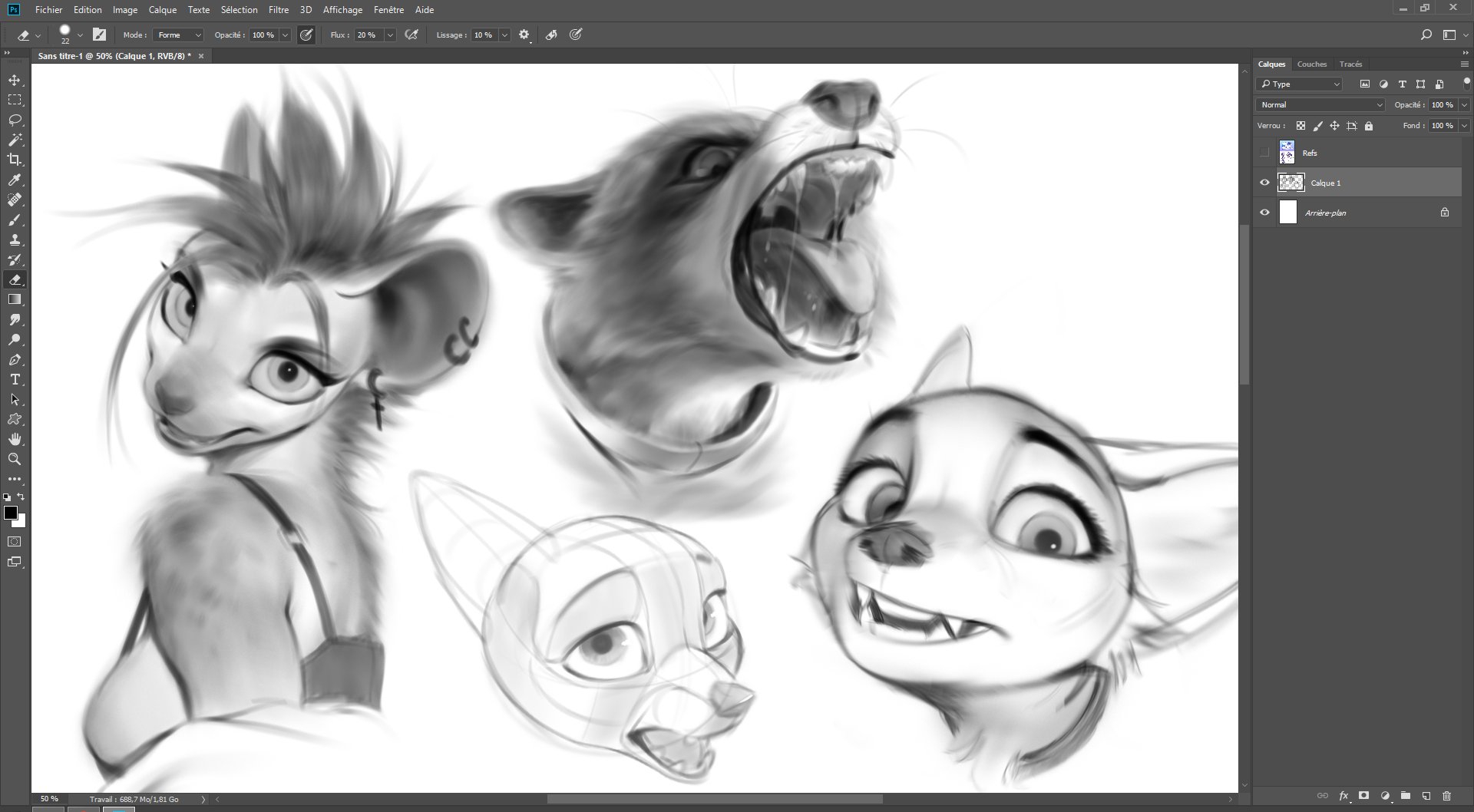Toggle pressure control for opacity
1474x812 pixels.
coord(306,35)
